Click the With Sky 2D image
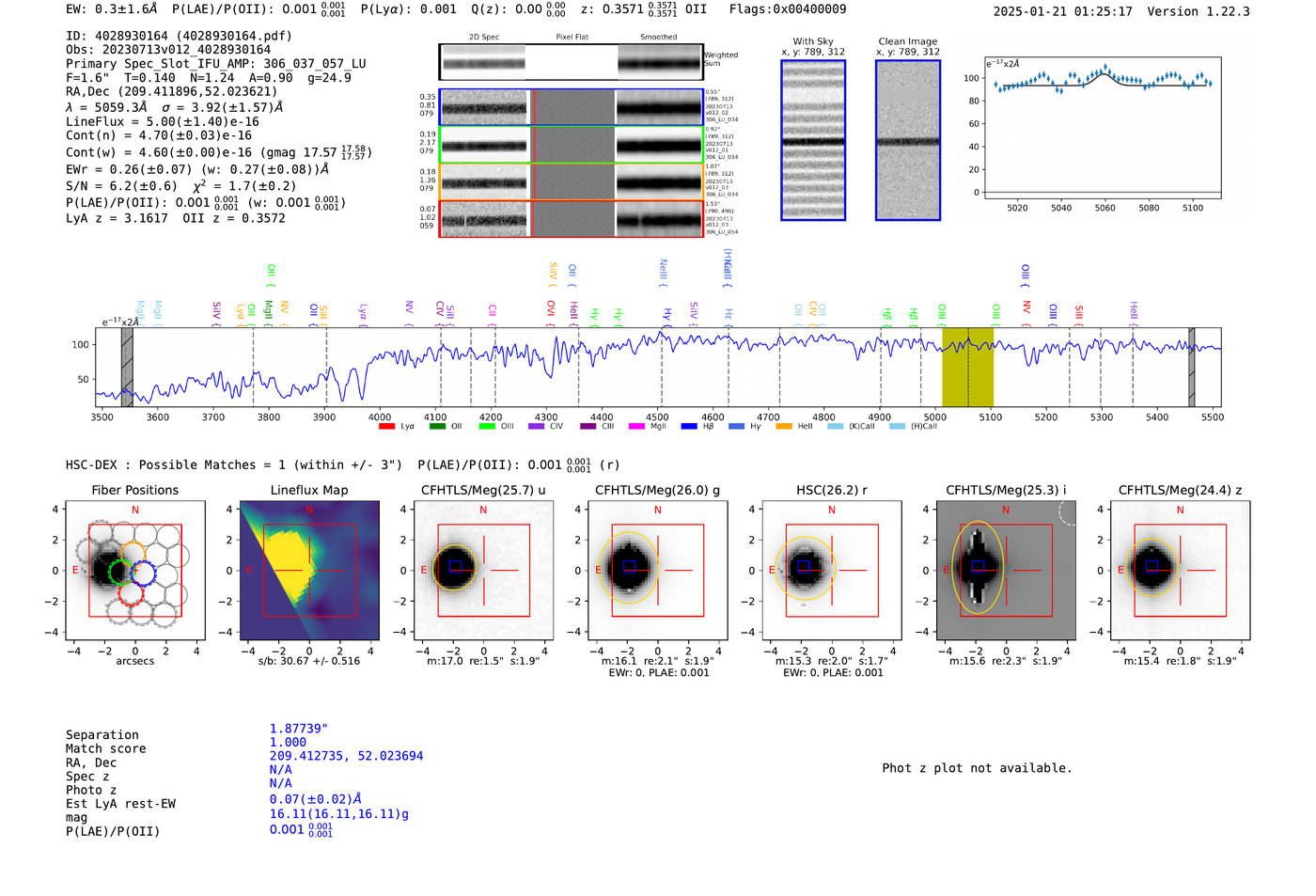This screenshot has height=896, width=1316. [x=813, y=140]
